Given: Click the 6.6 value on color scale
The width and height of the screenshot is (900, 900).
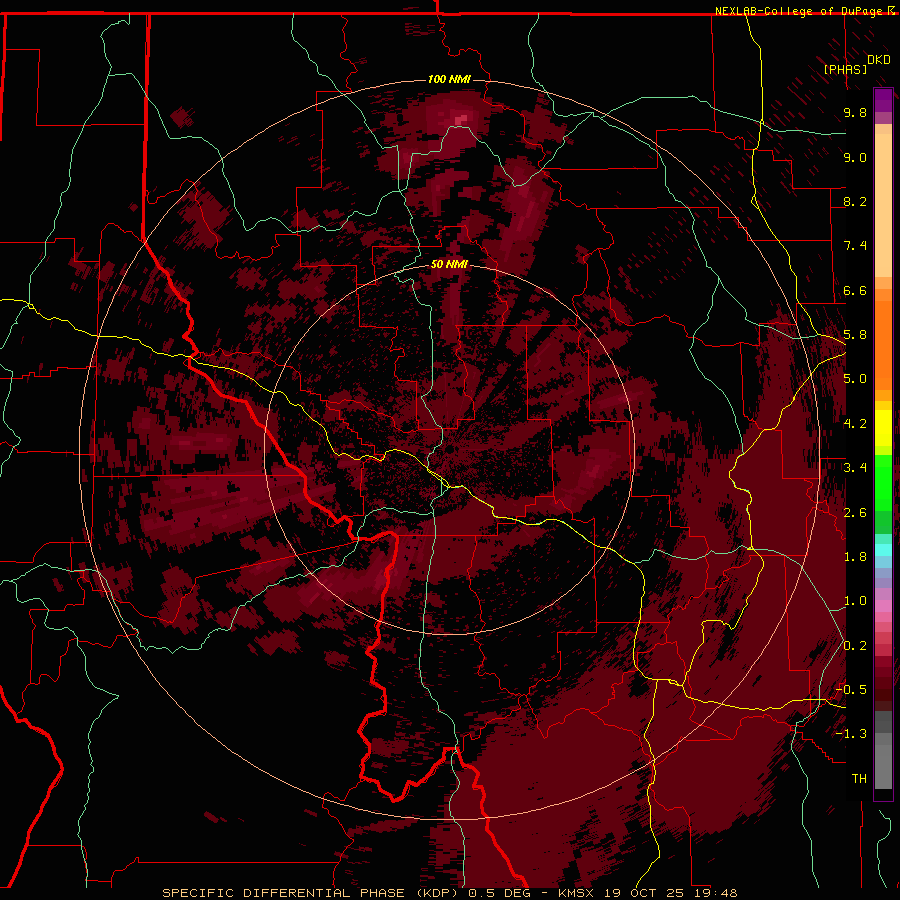Looking at the screenshot, I should coord(855,290).
